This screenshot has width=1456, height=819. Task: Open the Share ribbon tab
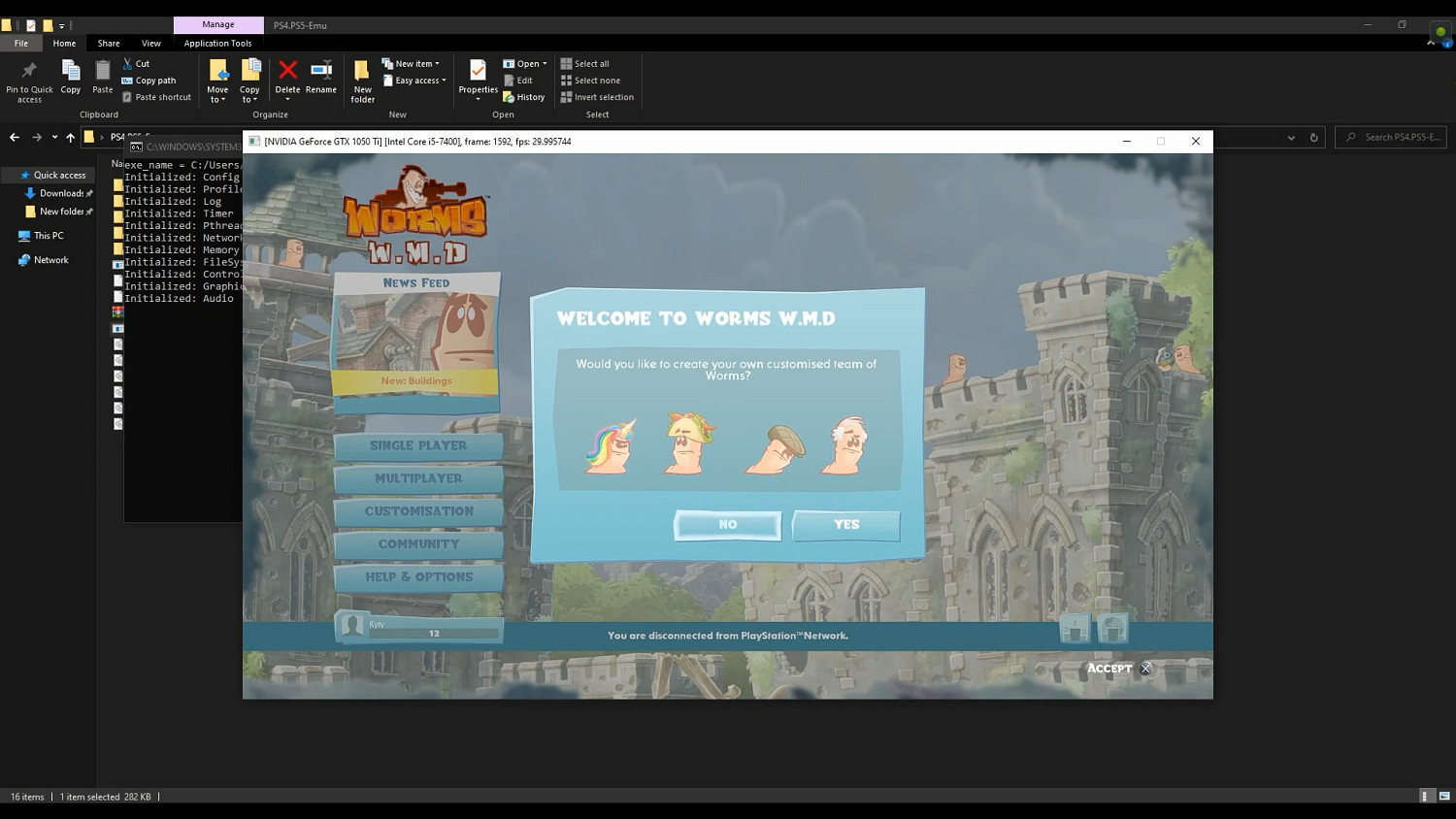(109, 43)
